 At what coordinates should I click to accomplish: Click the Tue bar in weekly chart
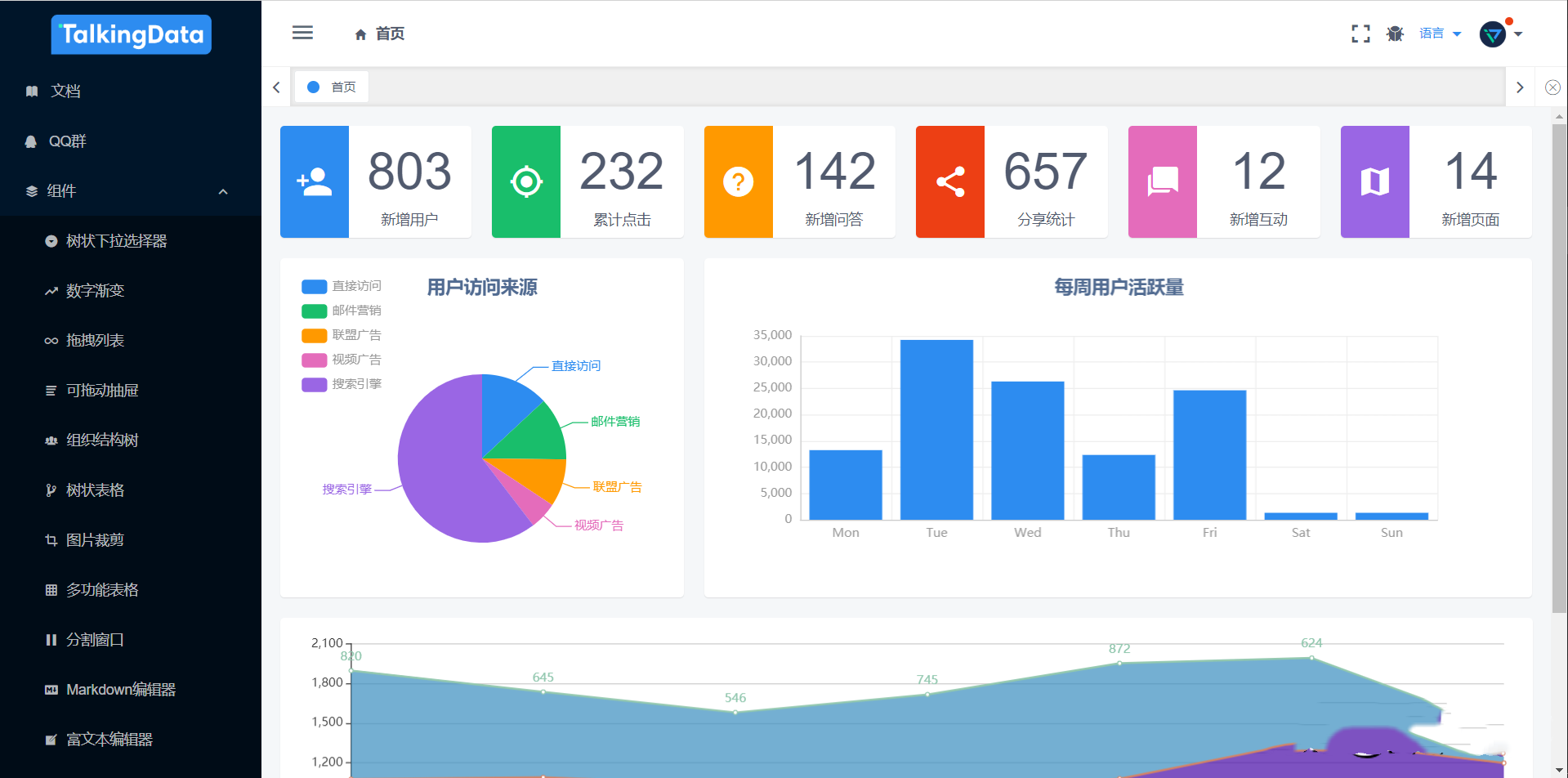point(936,429)
